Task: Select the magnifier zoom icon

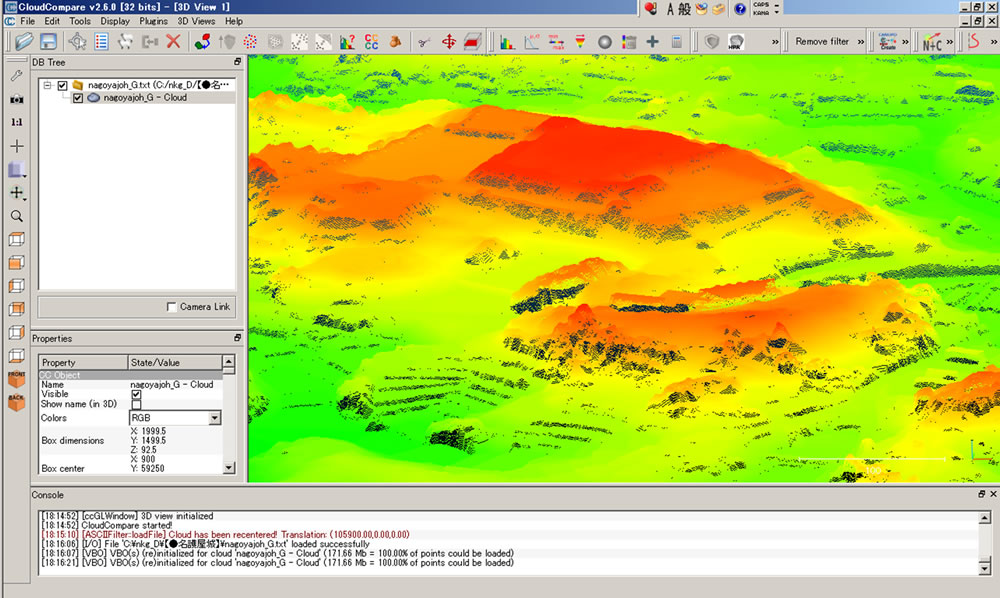Action: pyautogui.click(x=17, y=216)
